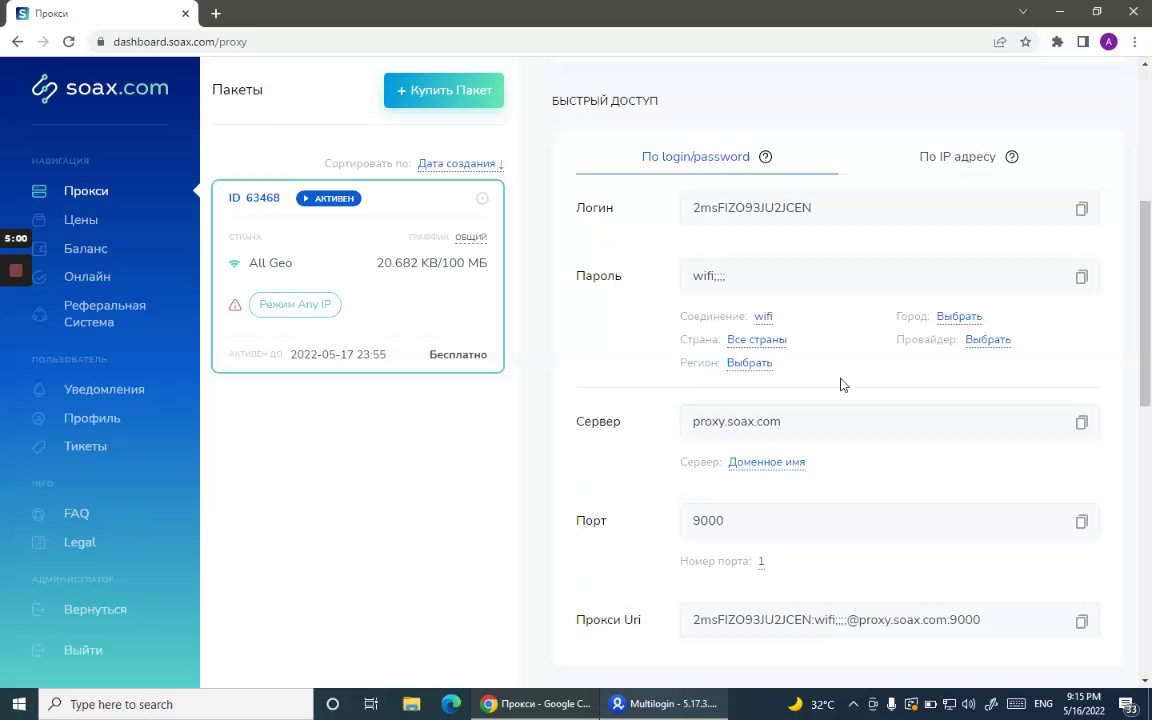Choose Регион via Выбрать
1152x720 pixels.
coord(749,363)
